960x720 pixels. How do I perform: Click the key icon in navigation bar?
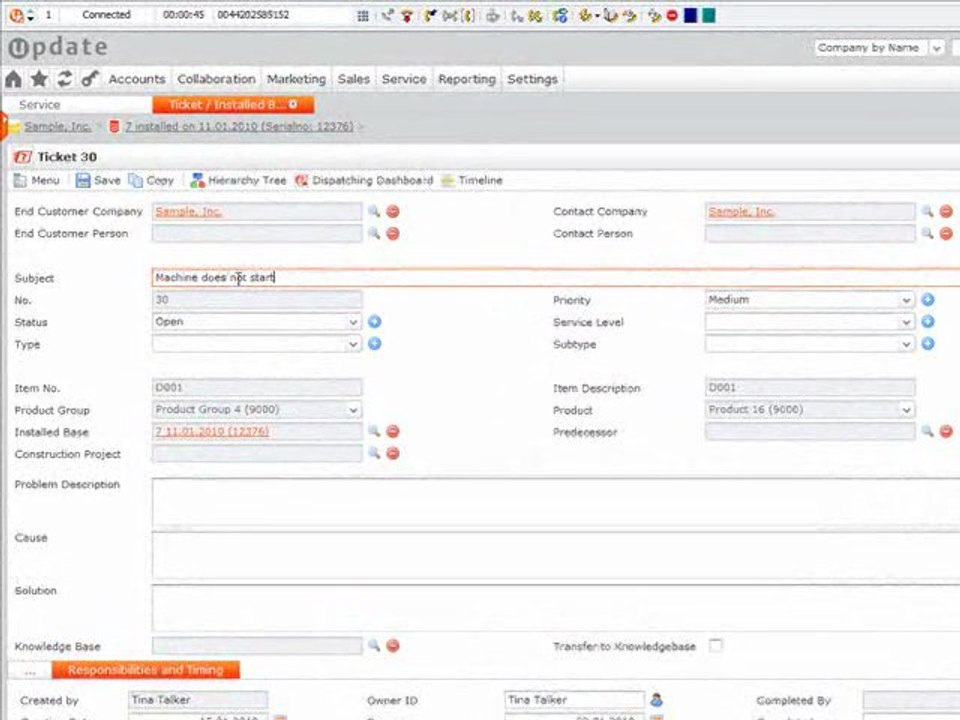[x=89, y=79]
